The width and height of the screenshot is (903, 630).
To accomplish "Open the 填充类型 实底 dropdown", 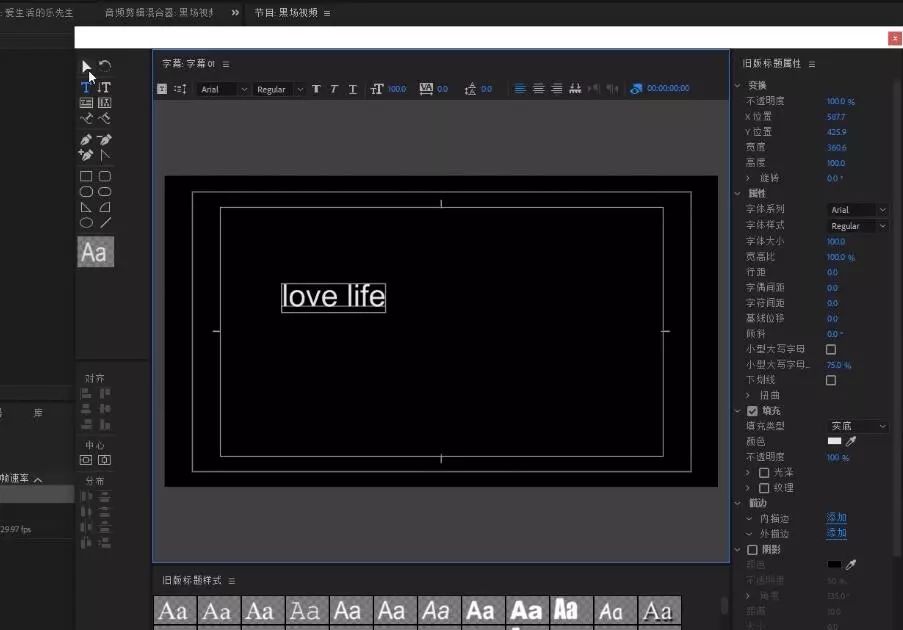I will coord(858,426).
